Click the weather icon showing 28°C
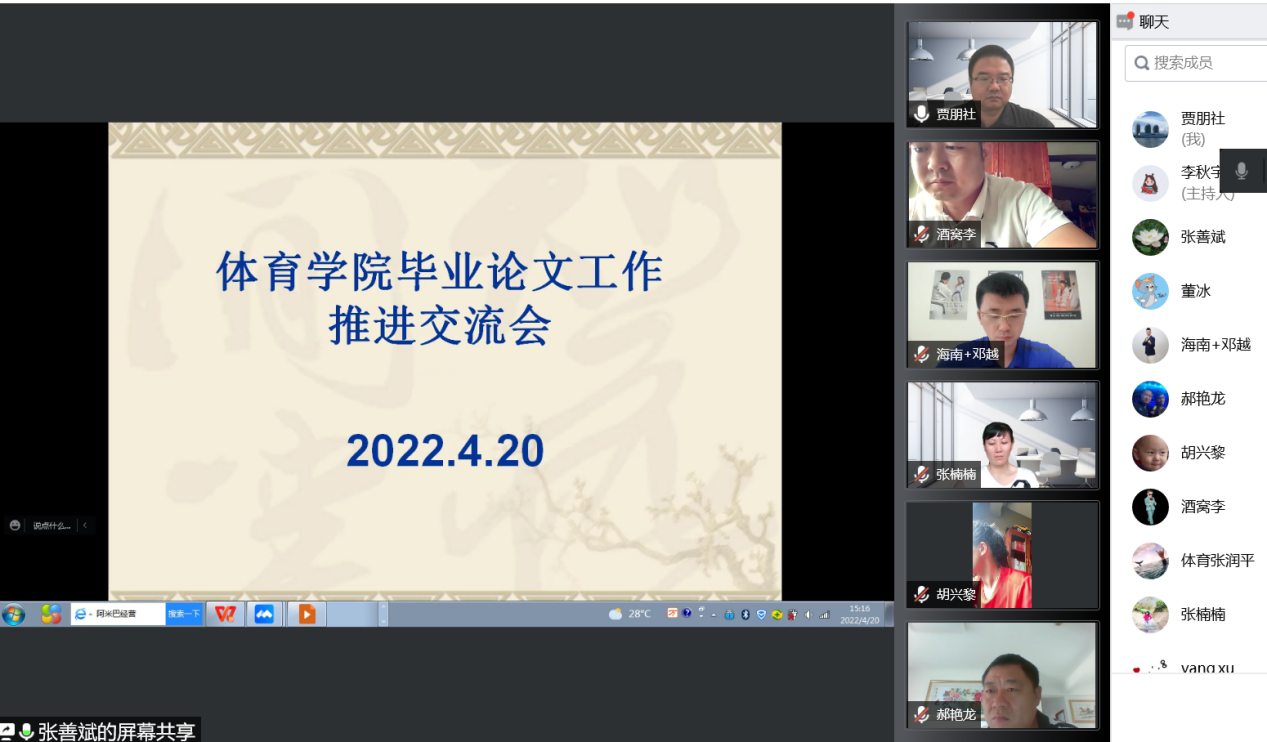Viewport: 1267px width, 742px height. click(x=615, y=614)
